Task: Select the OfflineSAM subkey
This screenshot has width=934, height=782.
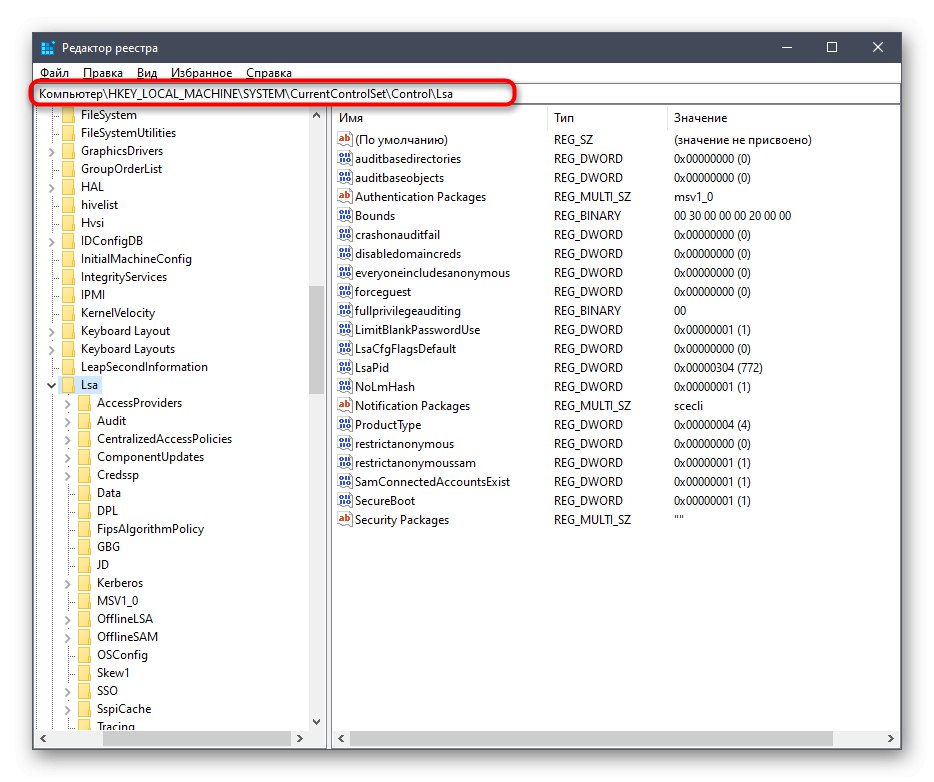Action: [127, 636]
